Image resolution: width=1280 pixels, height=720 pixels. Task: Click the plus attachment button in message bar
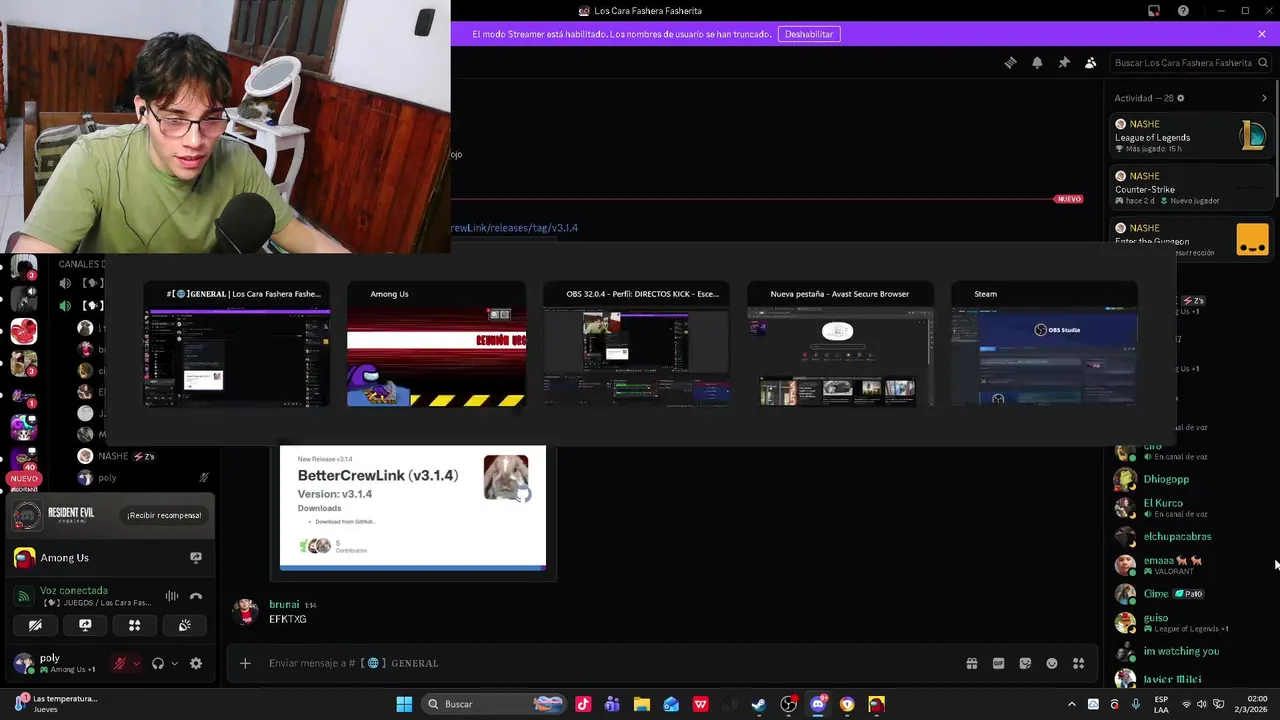click(x=245, y=663)
